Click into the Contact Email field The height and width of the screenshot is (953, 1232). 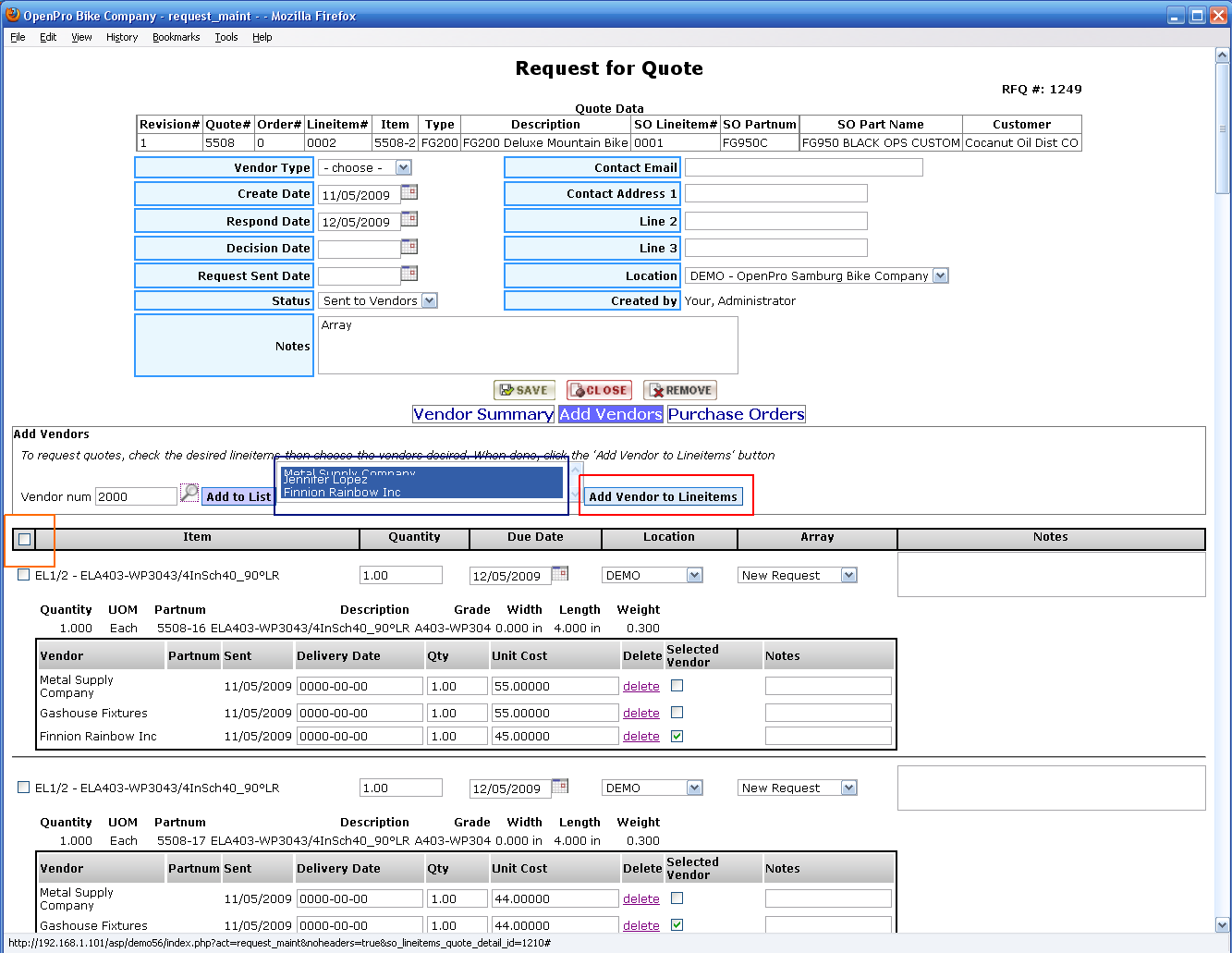(803, 167)
